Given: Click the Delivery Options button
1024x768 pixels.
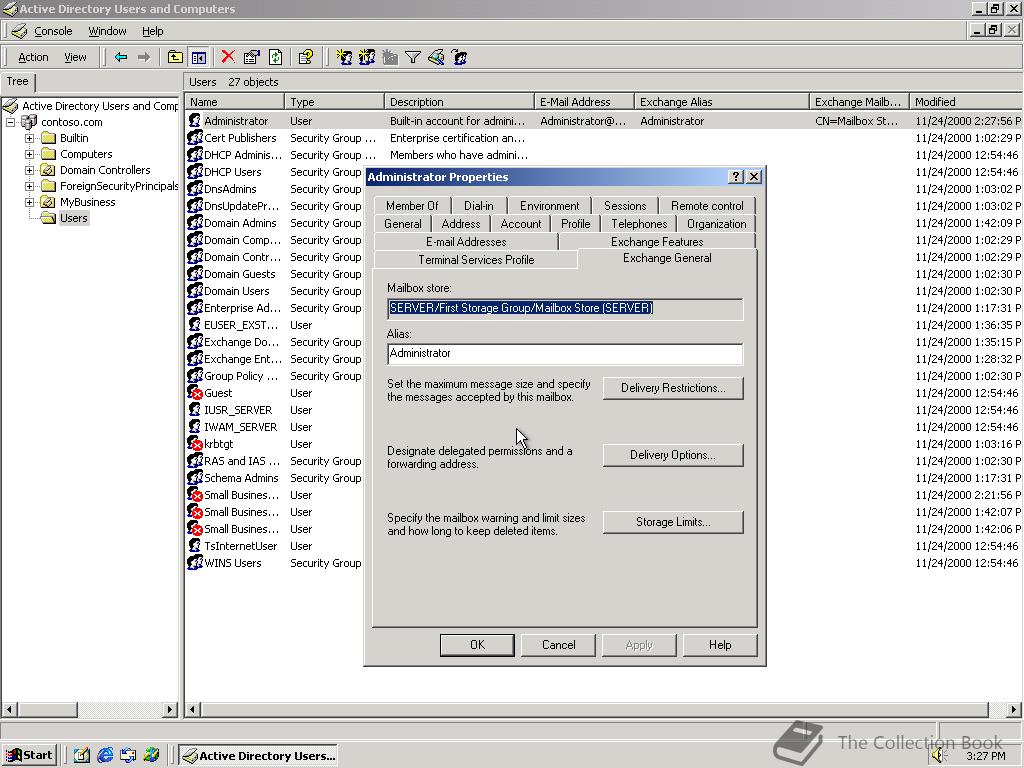Looking at the screenshot, I should tap(673, 455).
